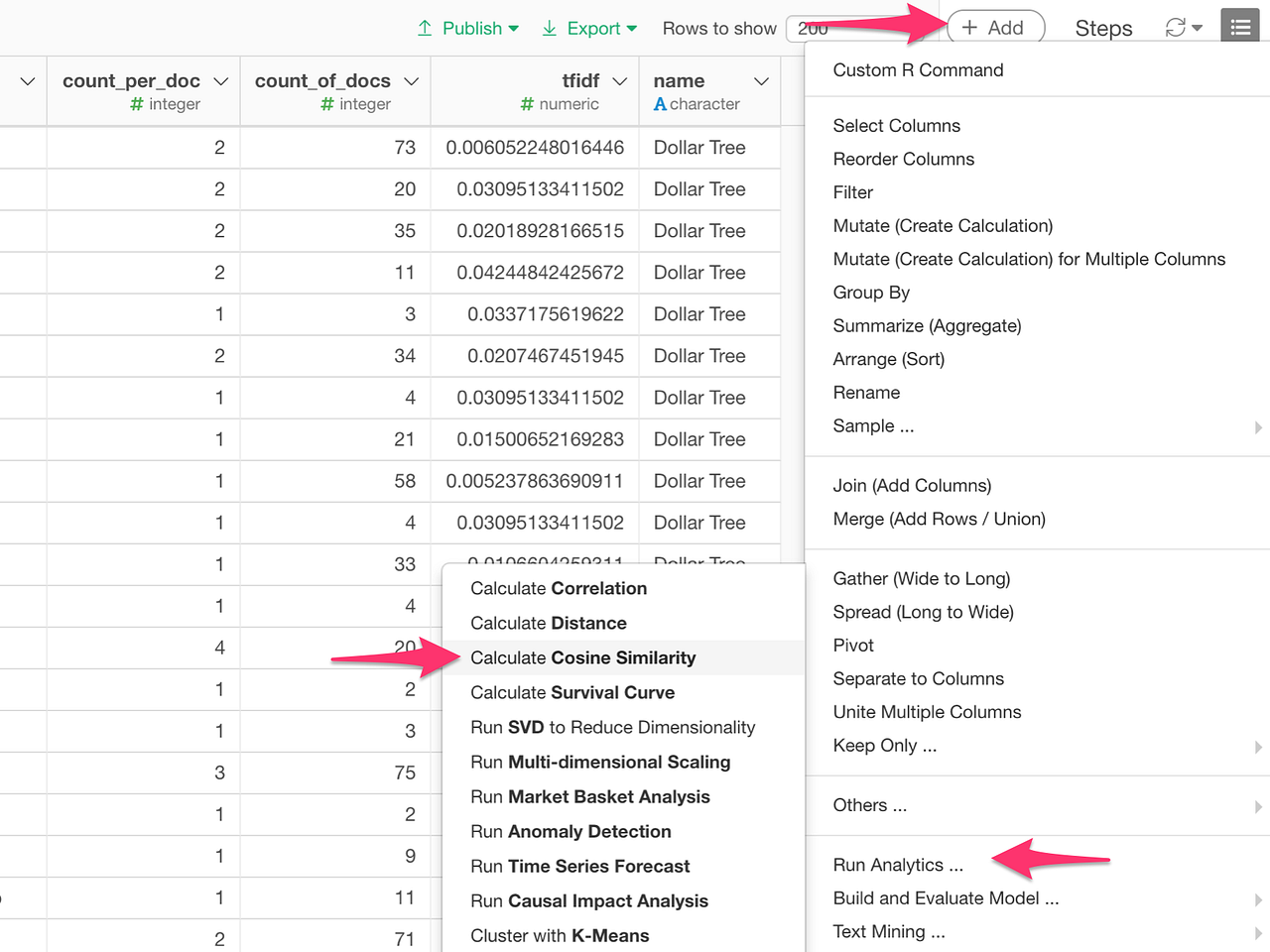Image resolution: width=1270 pixels, height=952 pixels.
Task: Open the Export dropdown arrow
Action: coord(633,28)
